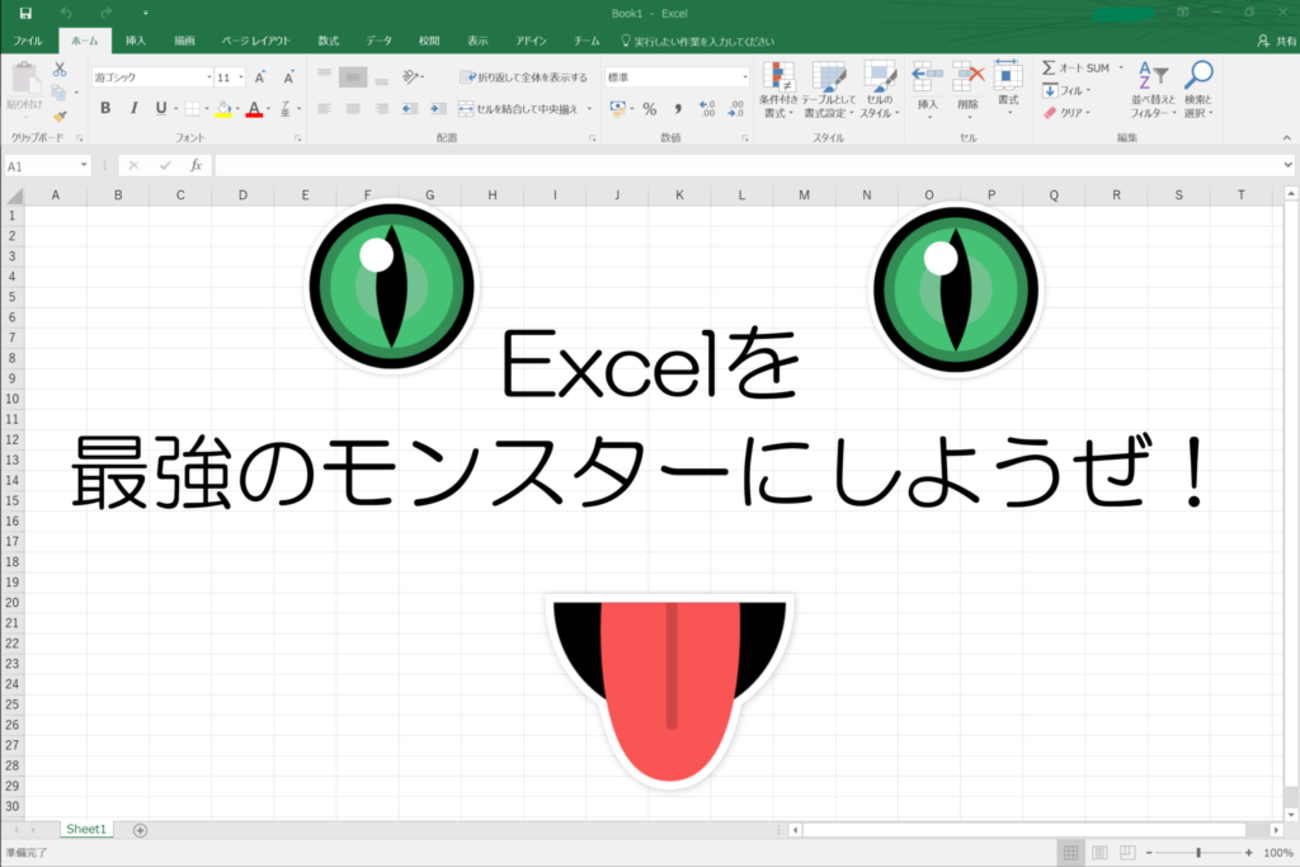1300x867 pixels.
Task: Toggle 折り返して全体を表示する wrap text
Action: pyautogui.click(x=523, y=77)
